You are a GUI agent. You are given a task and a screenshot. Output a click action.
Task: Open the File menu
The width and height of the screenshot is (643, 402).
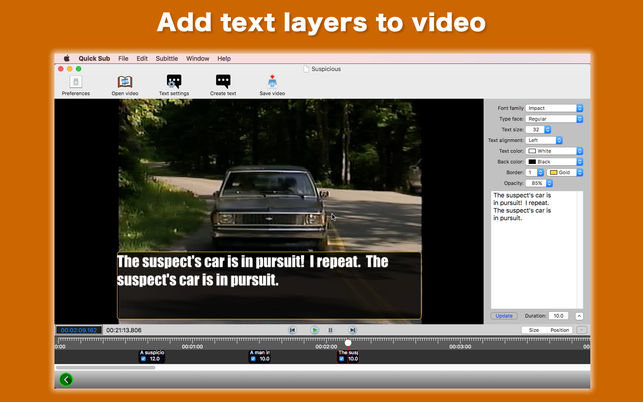(x=123, y=59)
